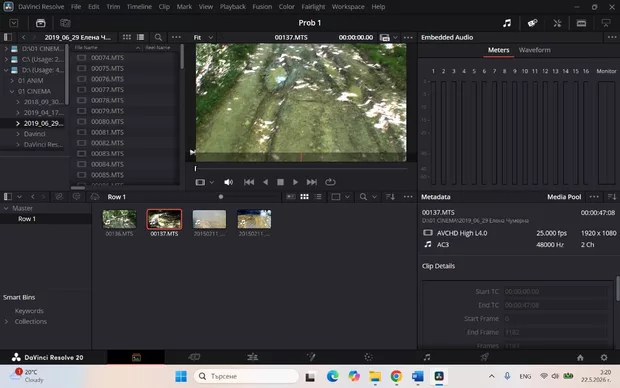Open the Windows Start menu
The width and height of the screenshot is (620, 388).
tap(181, 376)
